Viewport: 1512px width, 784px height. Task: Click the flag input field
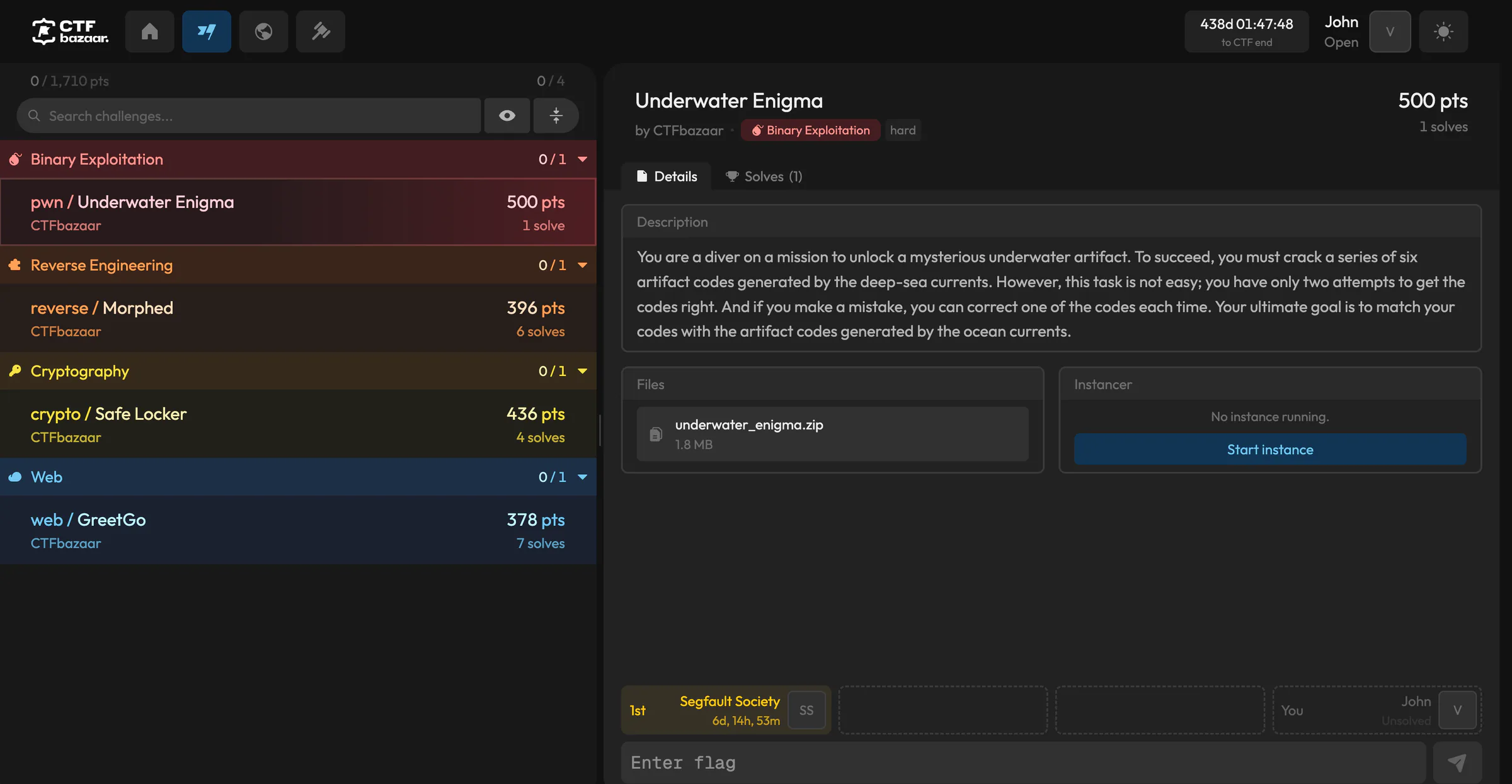[1024, 763]
